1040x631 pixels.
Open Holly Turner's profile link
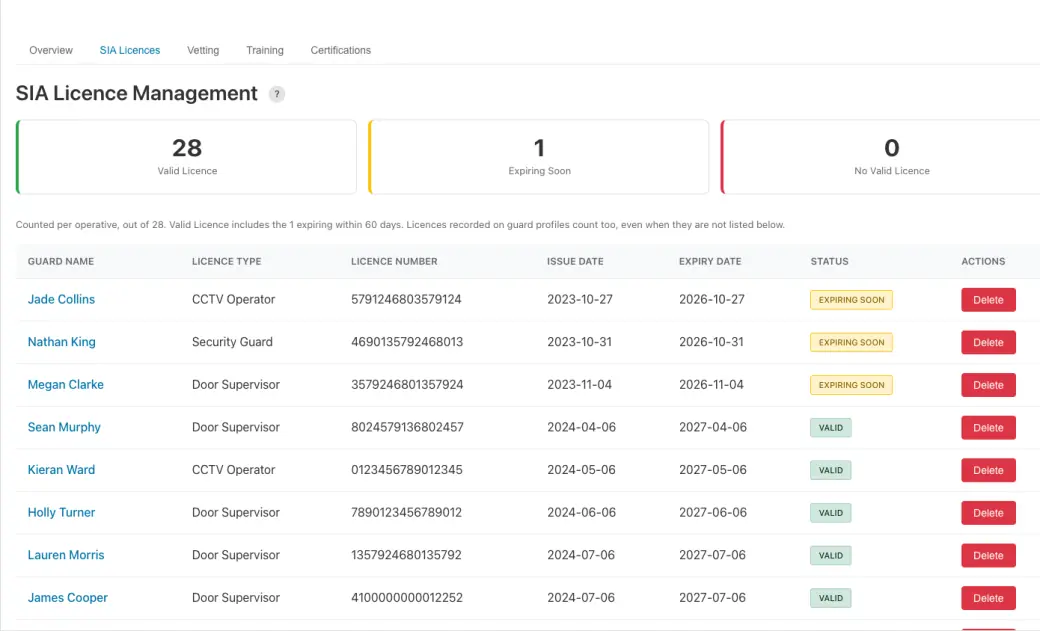61,512
